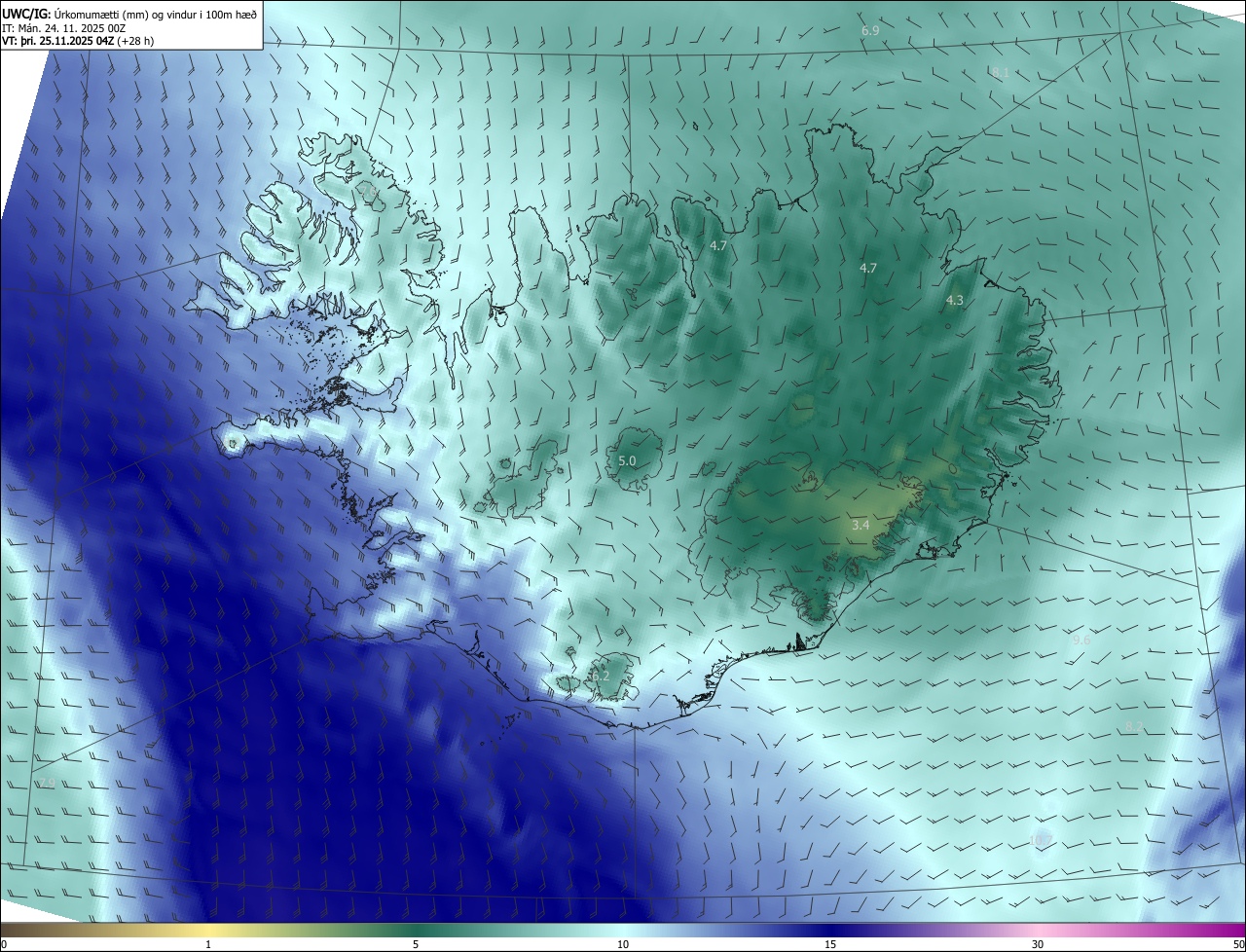This screenshot has height=952, width=1246.
Task: Click the 5.0 value label inside the glacier outline
Action: coord(627,461)
